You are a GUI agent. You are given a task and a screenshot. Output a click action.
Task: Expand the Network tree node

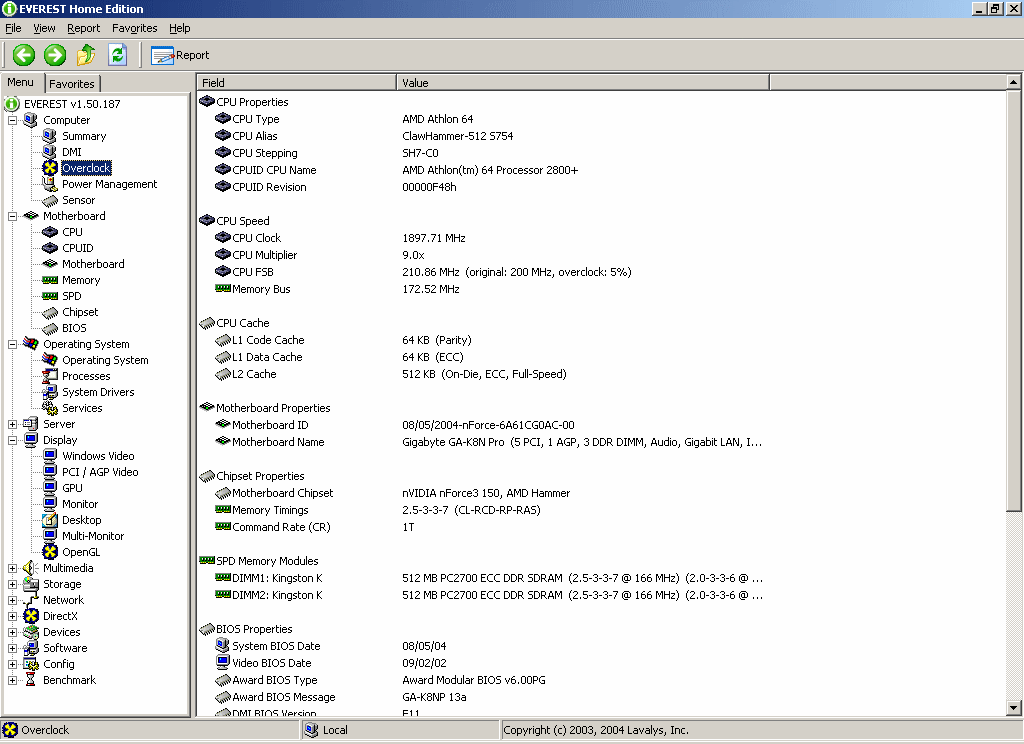coord(12,600)
